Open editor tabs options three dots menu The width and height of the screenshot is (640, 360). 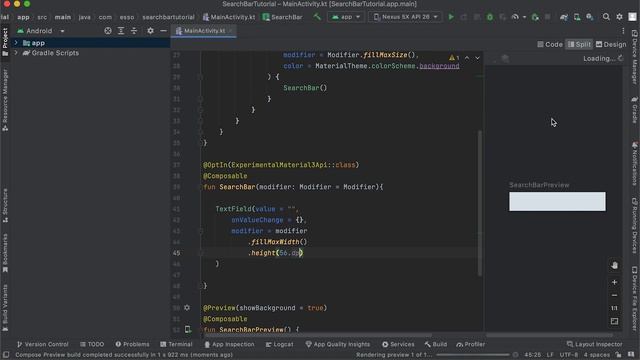pos(623,31)
